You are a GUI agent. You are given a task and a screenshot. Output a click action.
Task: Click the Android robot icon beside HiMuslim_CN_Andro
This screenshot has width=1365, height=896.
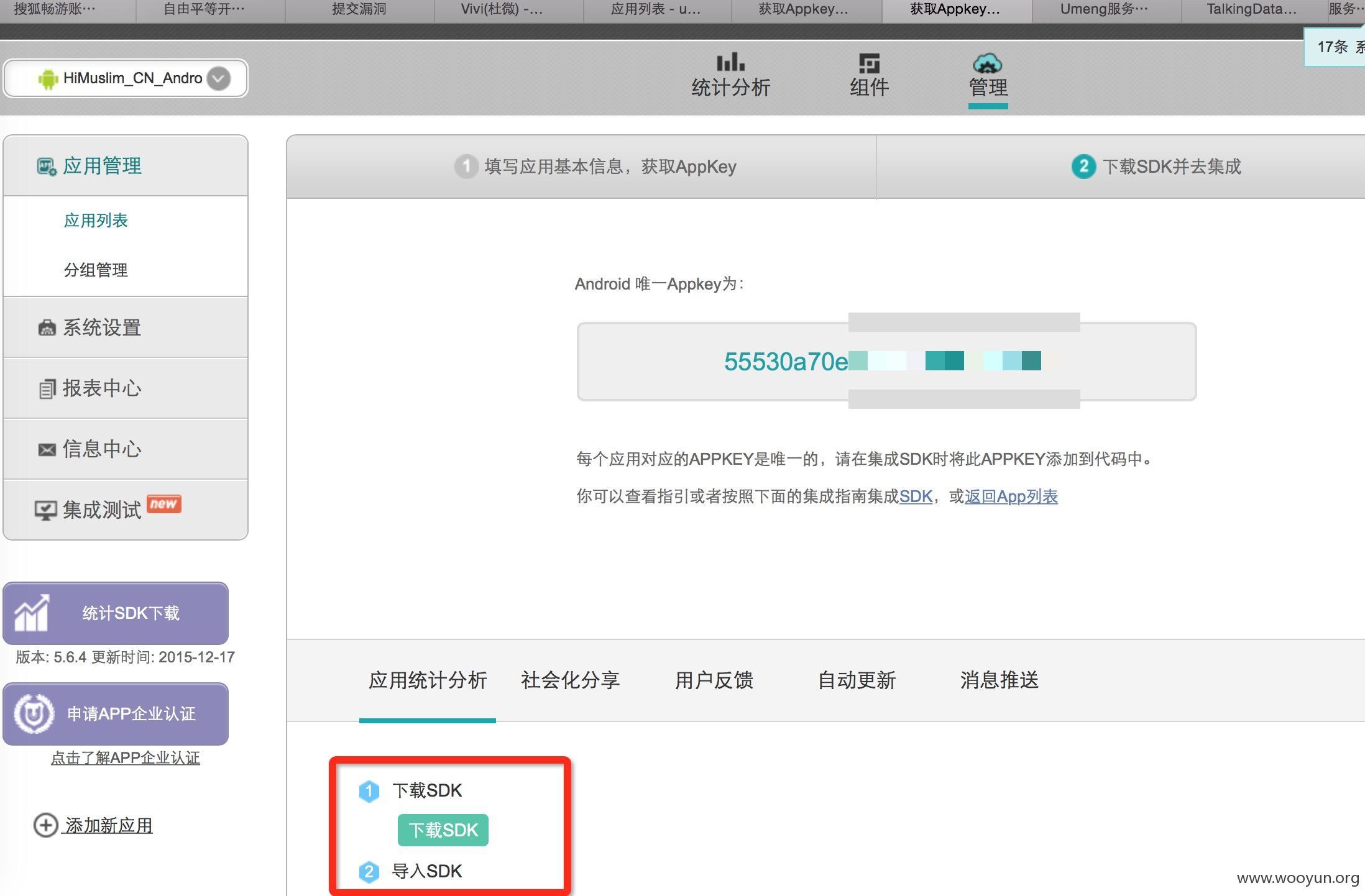tap(48, 79)
